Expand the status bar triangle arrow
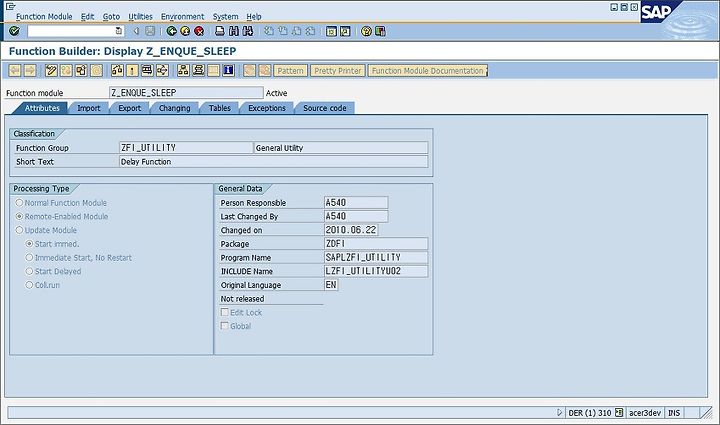The height and width of the screenshot is (425, 720). point(559,413)
